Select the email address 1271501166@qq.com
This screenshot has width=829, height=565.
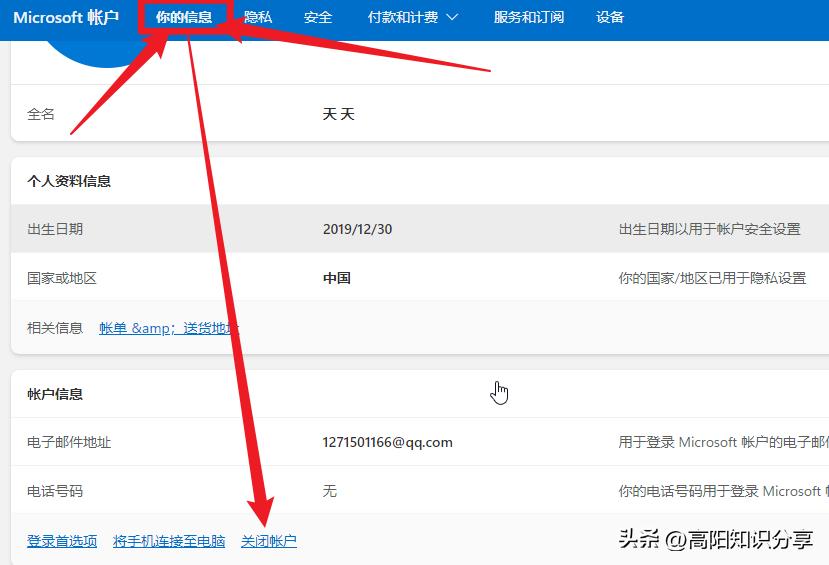(x=388, y=442)
